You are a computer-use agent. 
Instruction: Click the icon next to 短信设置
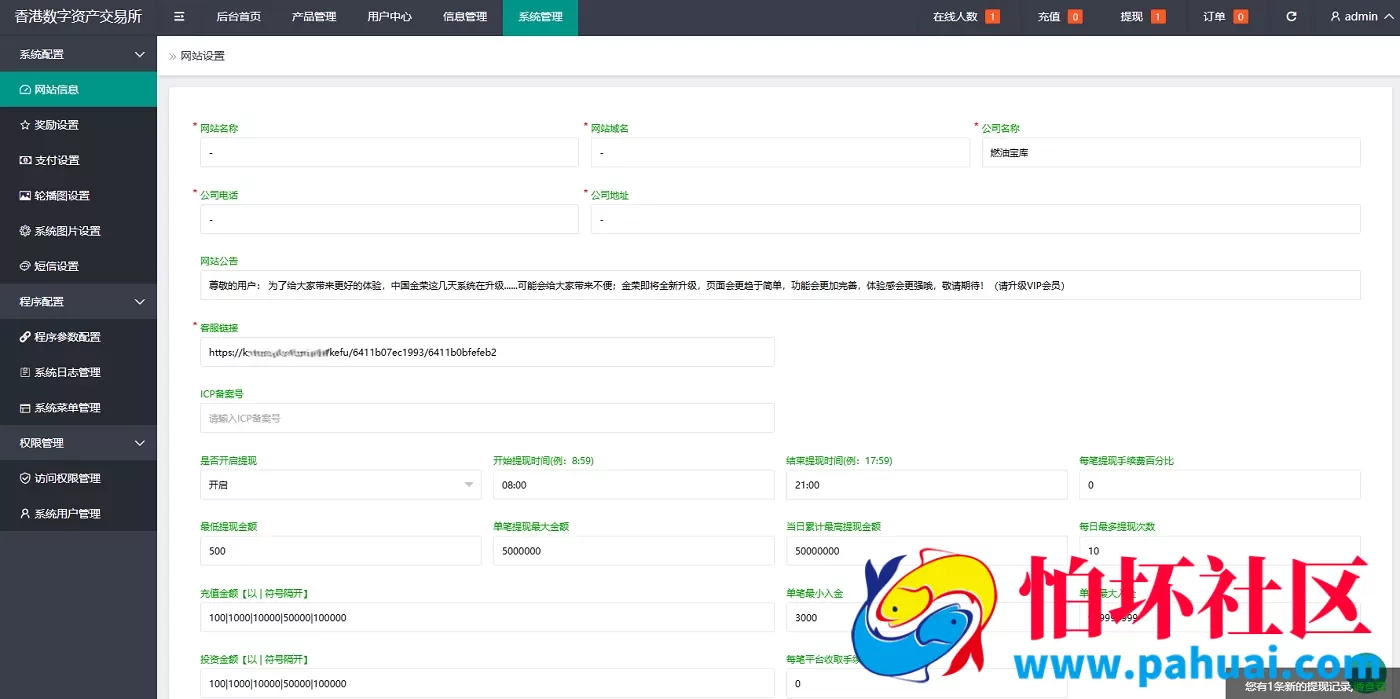pyautogui.click(x=26, y=266)
